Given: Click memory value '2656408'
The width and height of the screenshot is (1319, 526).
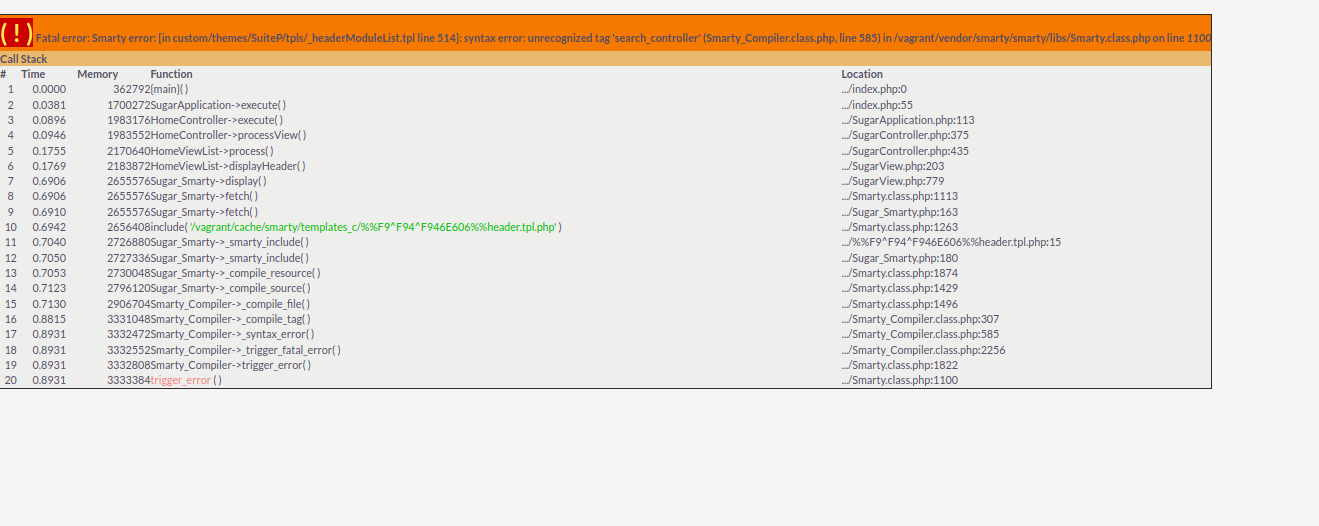Looking at the screenshot, I should click(129, 227).
